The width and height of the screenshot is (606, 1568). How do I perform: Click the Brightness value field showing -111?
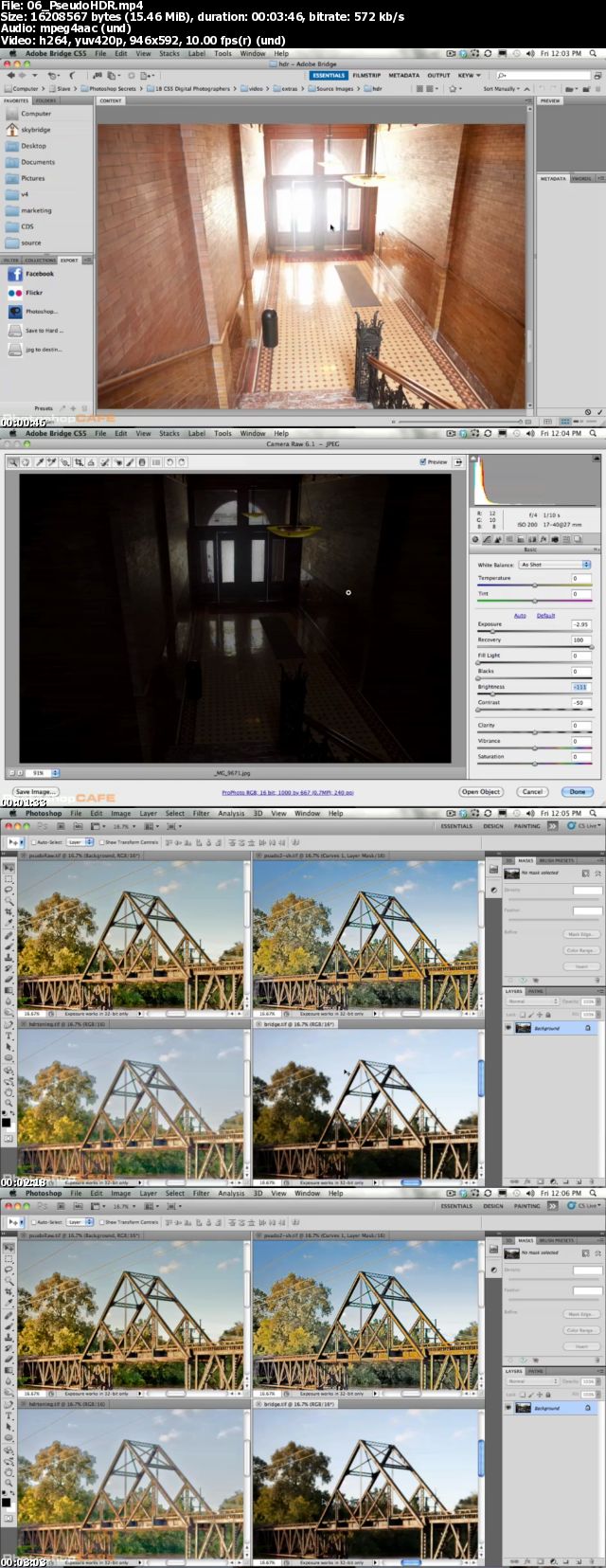pyautogui.click(x=580, y=687)
